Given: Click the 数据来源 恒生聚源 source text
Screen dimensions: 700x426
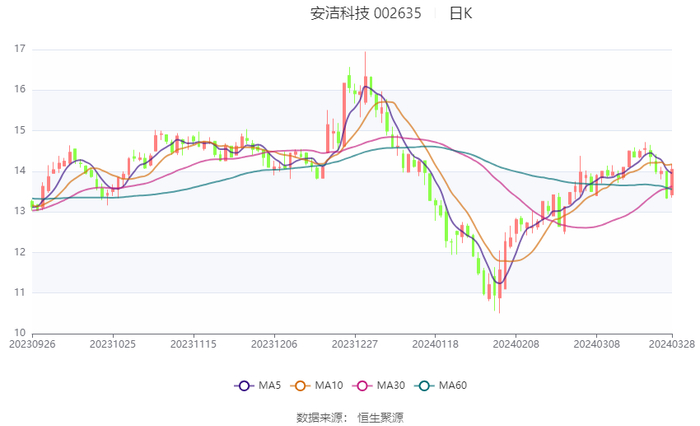Looking at the screenshot, I should [x=350, y=416].
